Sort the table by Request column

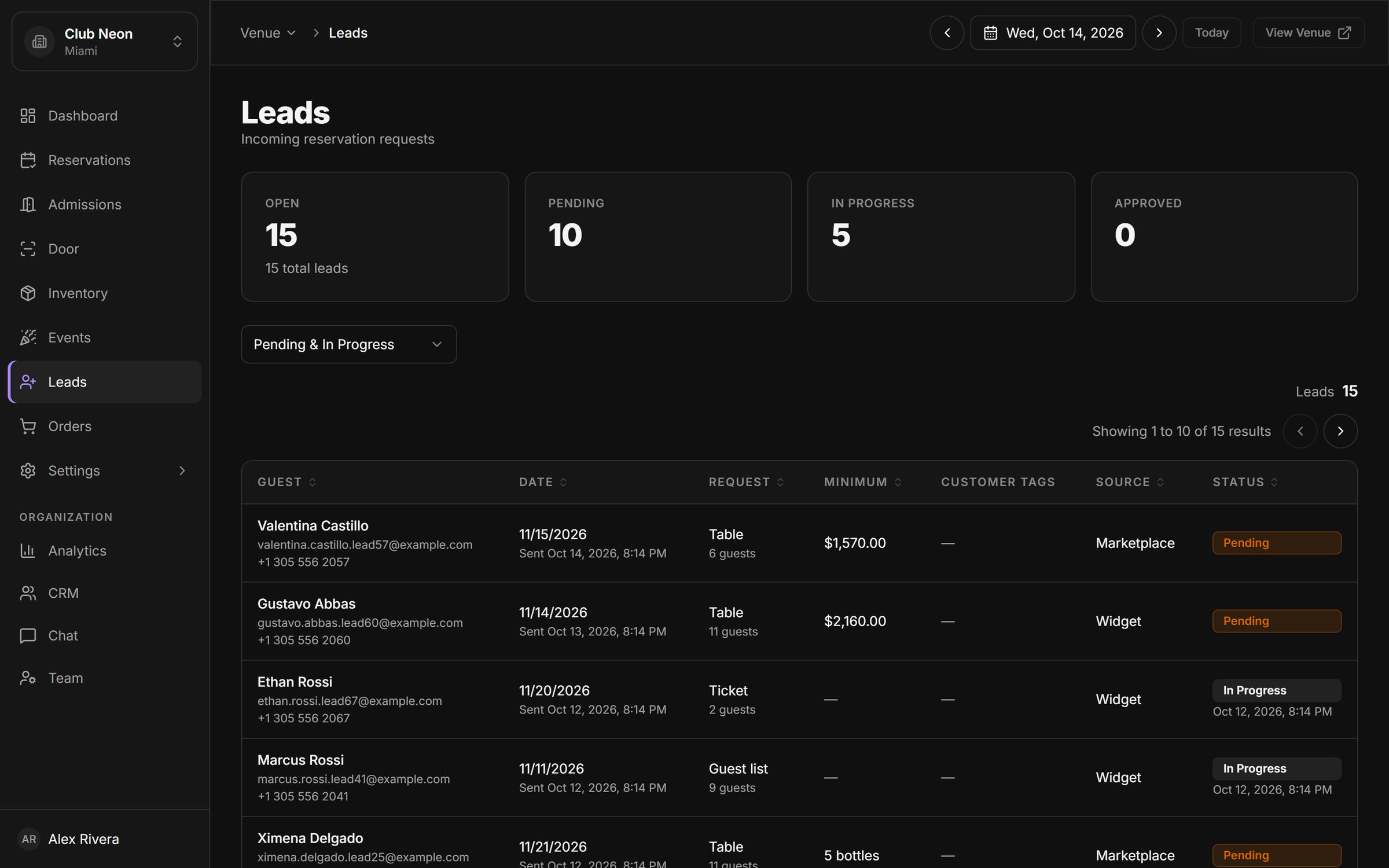pos(747,482)
